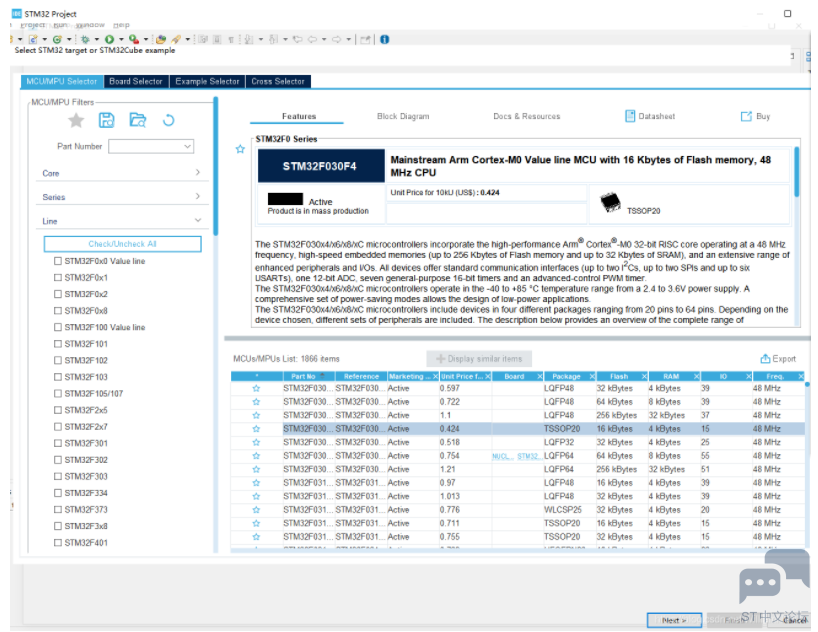This screenshot has height=632, width=818.
Task: Open dropdown arrow next to search flashlight icon
Action: [x=188, y=40]
